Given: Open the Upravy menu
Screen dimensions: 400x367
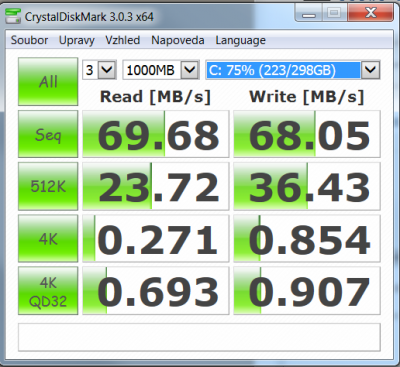Looking at the screenshot, I should 77,40.
